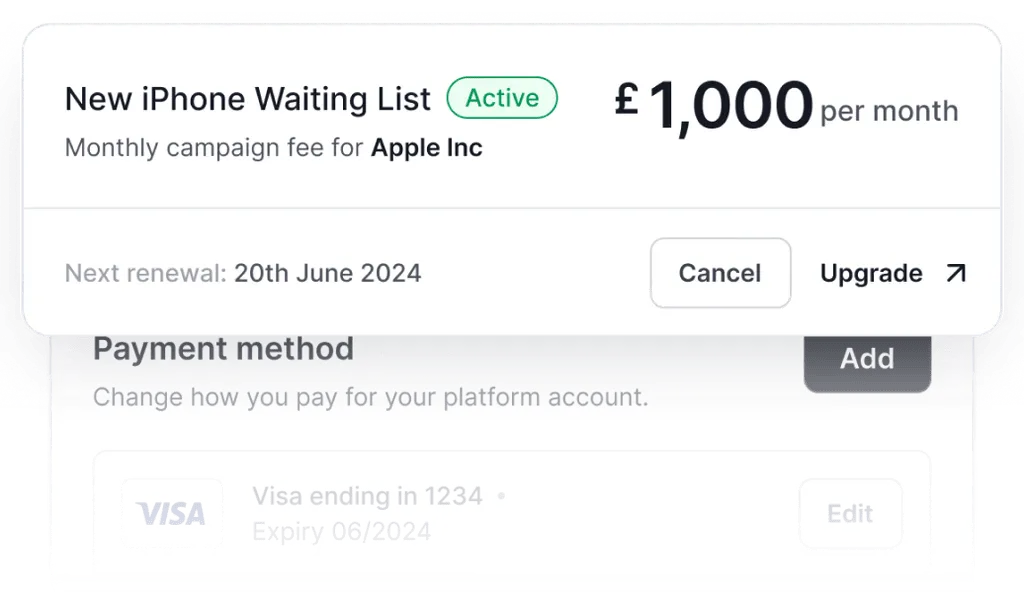Click the 1,000 price amount
The height and width of the screenshot is (613, 1024).
[x=730, y=105]
